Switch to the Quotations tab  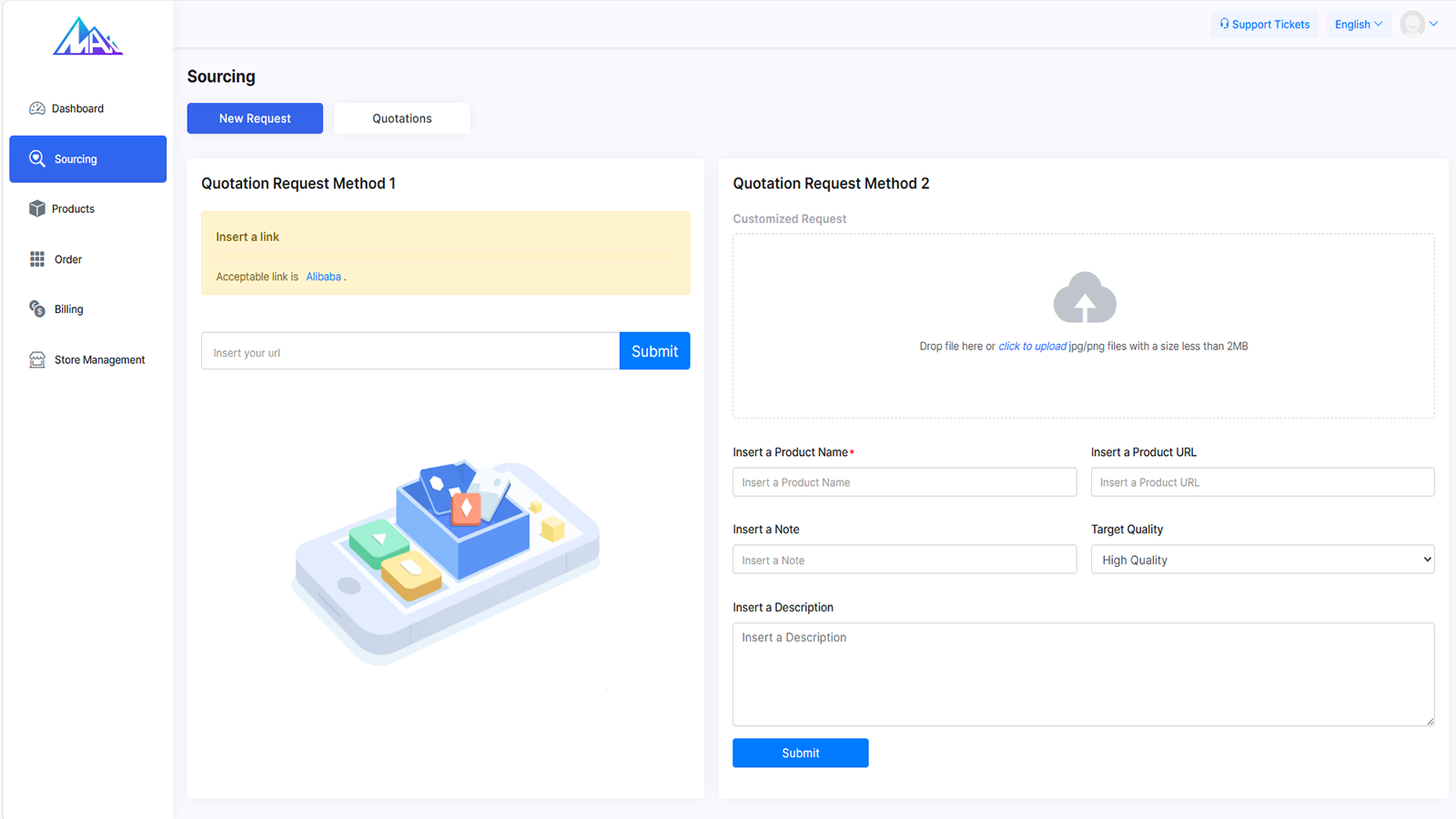pyautogui.click(x=402, y=118)
